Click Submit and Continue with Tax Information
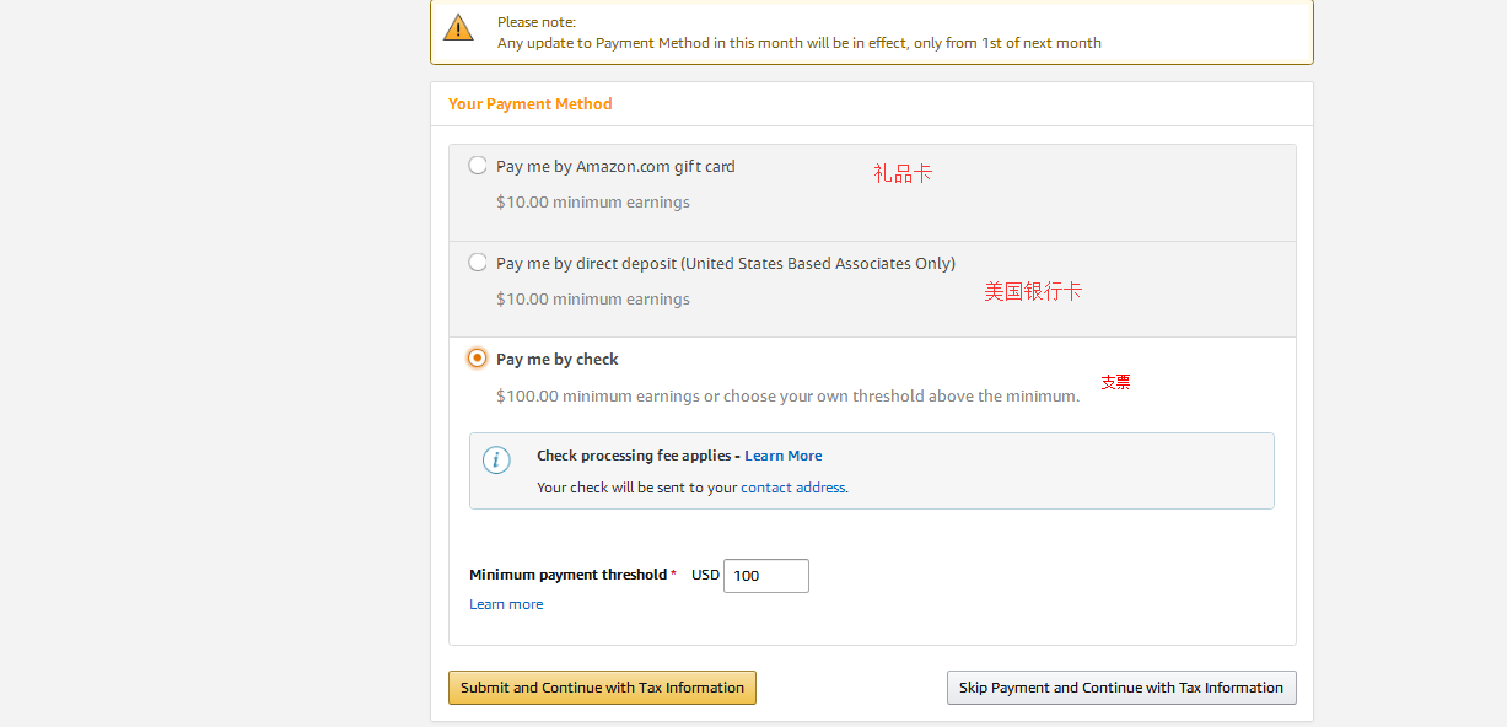This screenshot has height=728, width=1508. click(602, 688)
